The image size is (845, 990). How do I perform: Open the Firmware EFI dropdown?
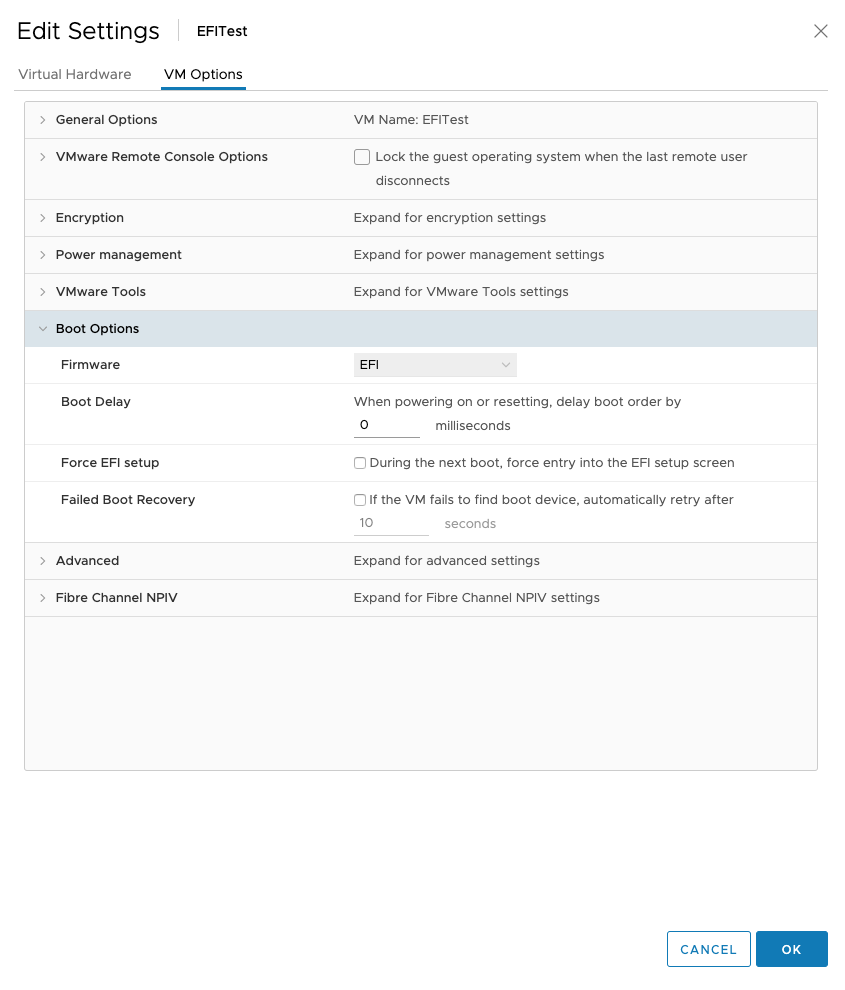(x=435, y=365)
